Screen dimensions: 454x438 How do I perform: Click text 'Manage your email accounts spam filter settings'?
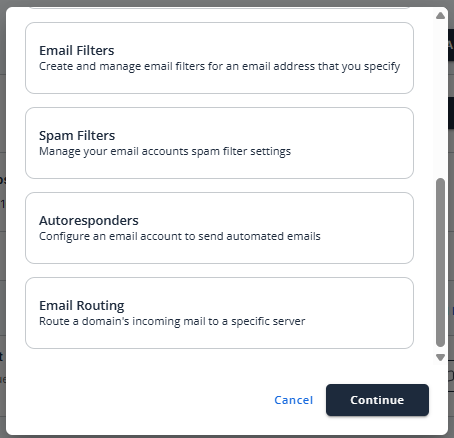[x=165, y=151]
